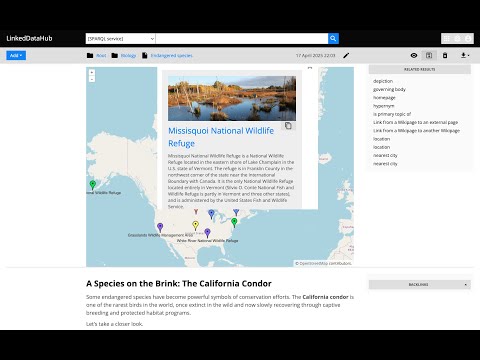
Task: Open the settings gear icon in navbar
Action: click(457, 39)
